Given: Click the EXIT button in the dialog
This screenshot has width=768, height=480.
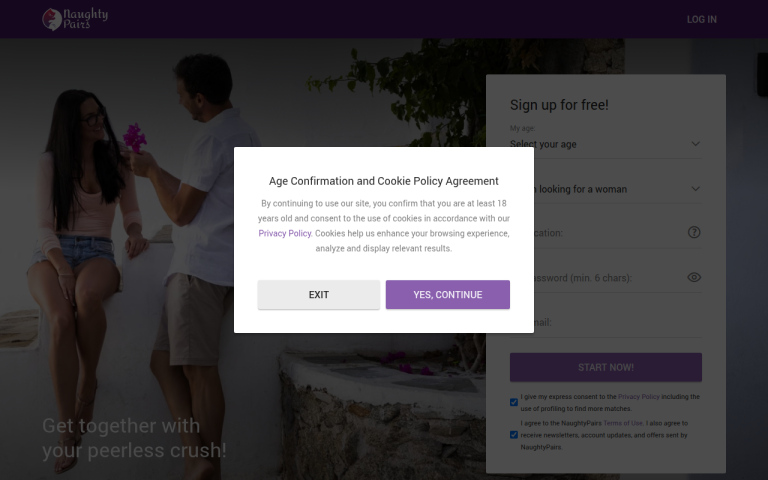Looking at the screenshot, I should pos(319,295).
